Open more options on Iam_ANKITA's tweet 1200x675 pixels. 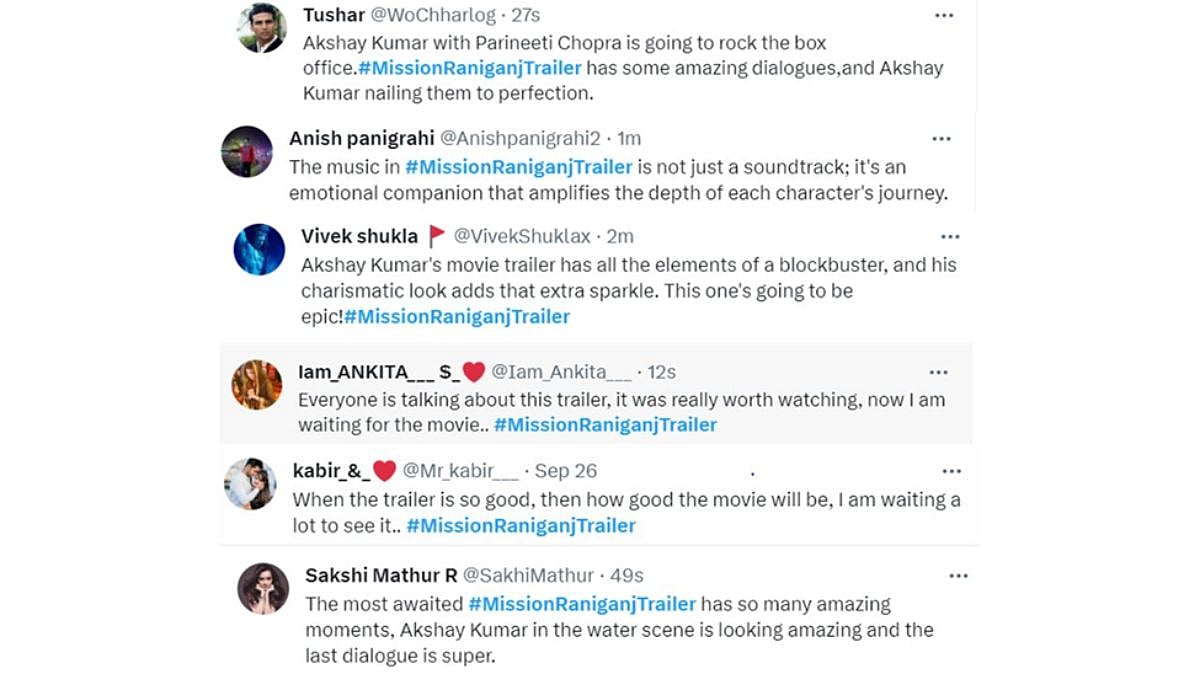coord(938,373)
